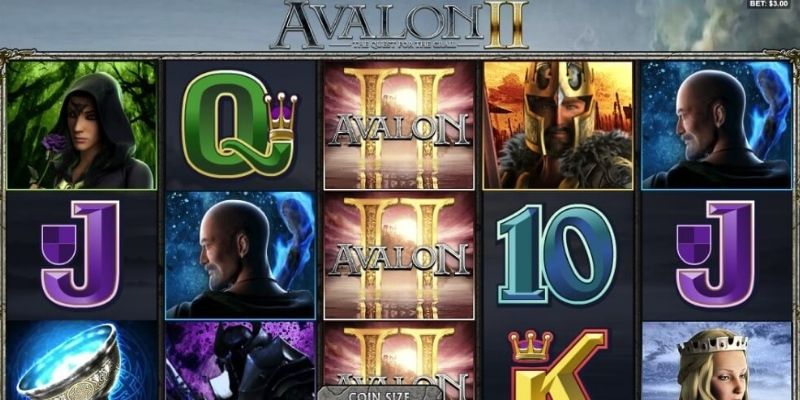Select the teal number 10 symbol
The width and height of the screenshot is (800, 400).
557,254
